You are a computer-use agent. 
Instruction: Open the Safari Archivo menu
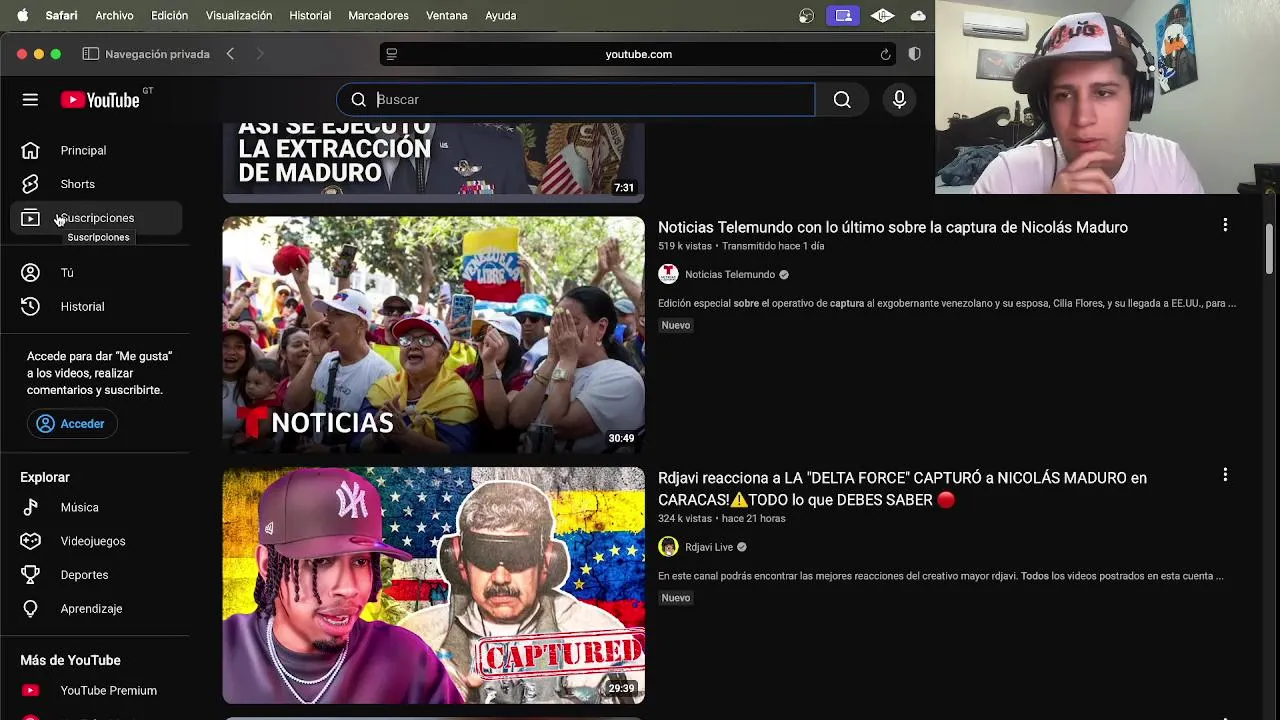pyautogui.click(x=114, y=15)
